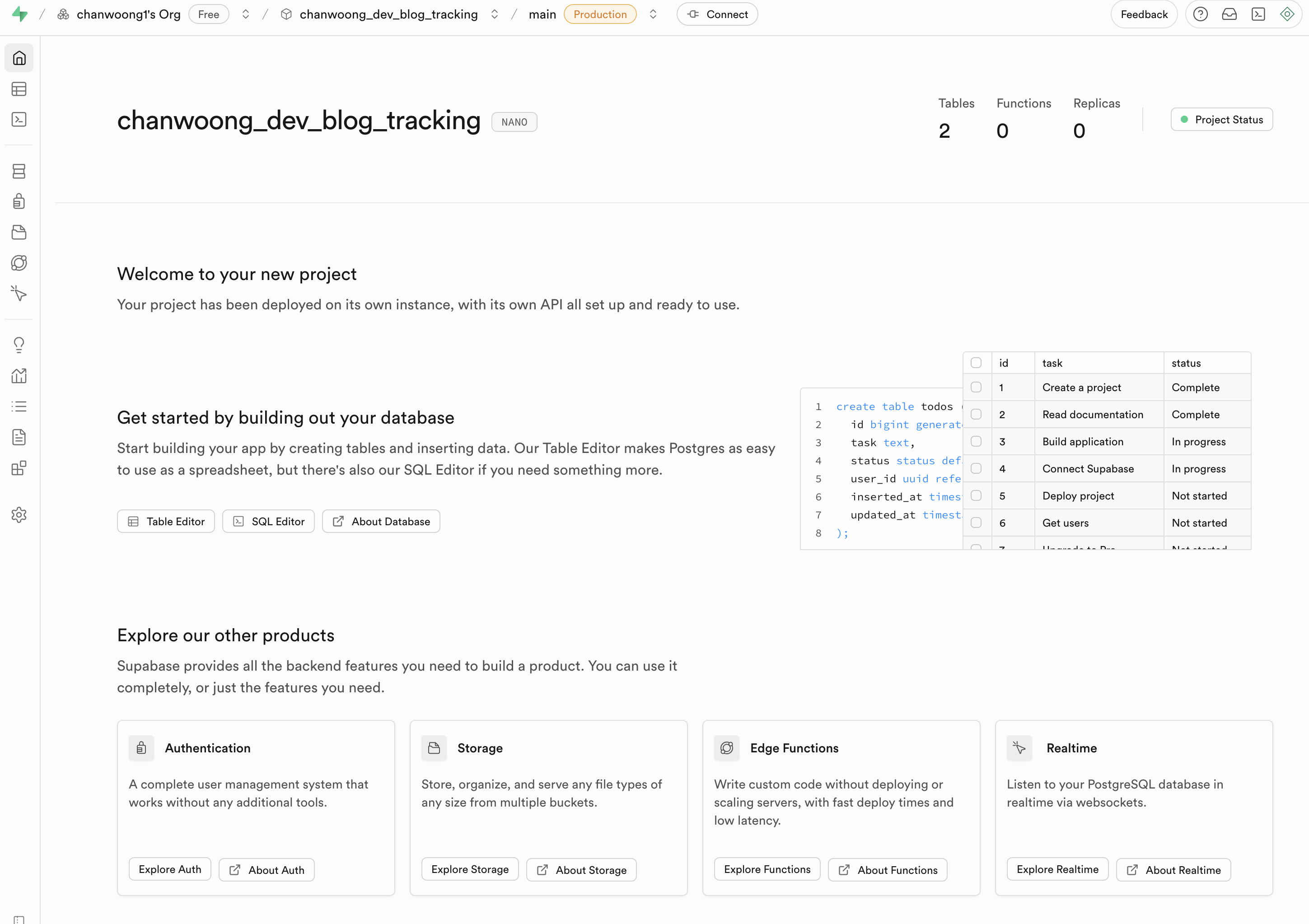Open Authentication lock icon in sidebar

[19, 201]
